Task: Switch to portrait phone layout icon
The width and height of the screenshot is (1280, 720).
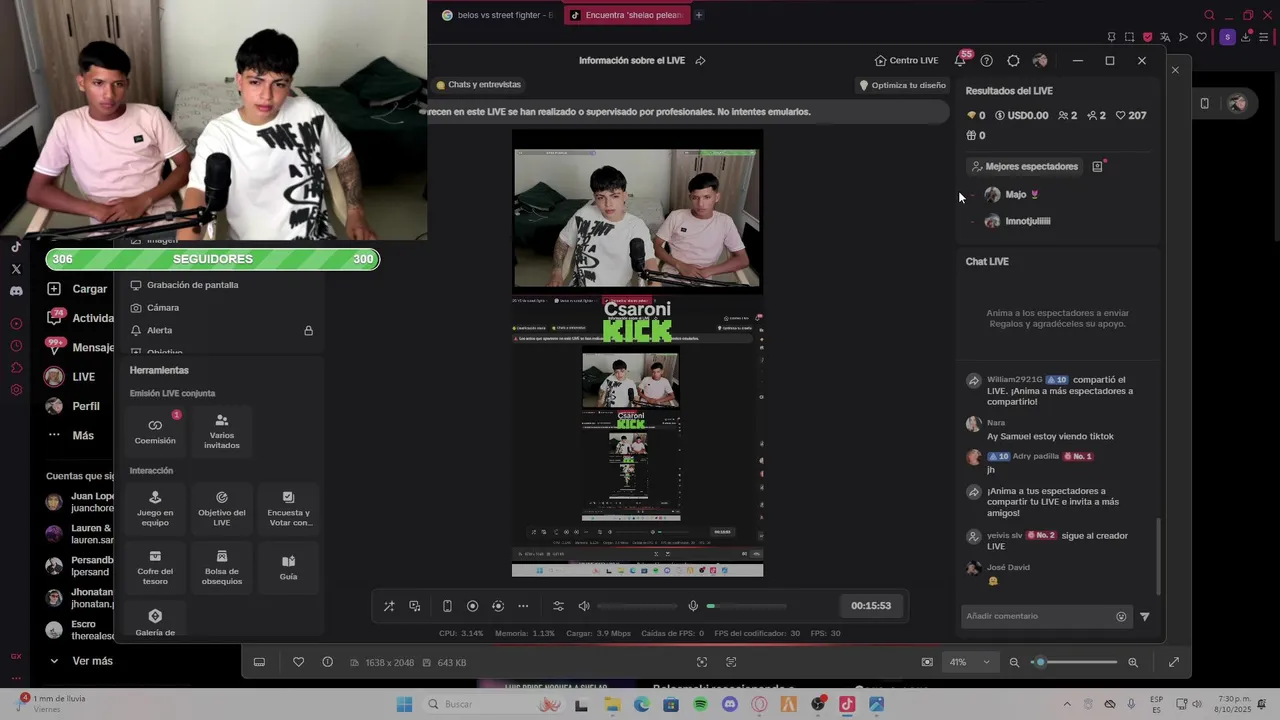Action: [447, 606]
